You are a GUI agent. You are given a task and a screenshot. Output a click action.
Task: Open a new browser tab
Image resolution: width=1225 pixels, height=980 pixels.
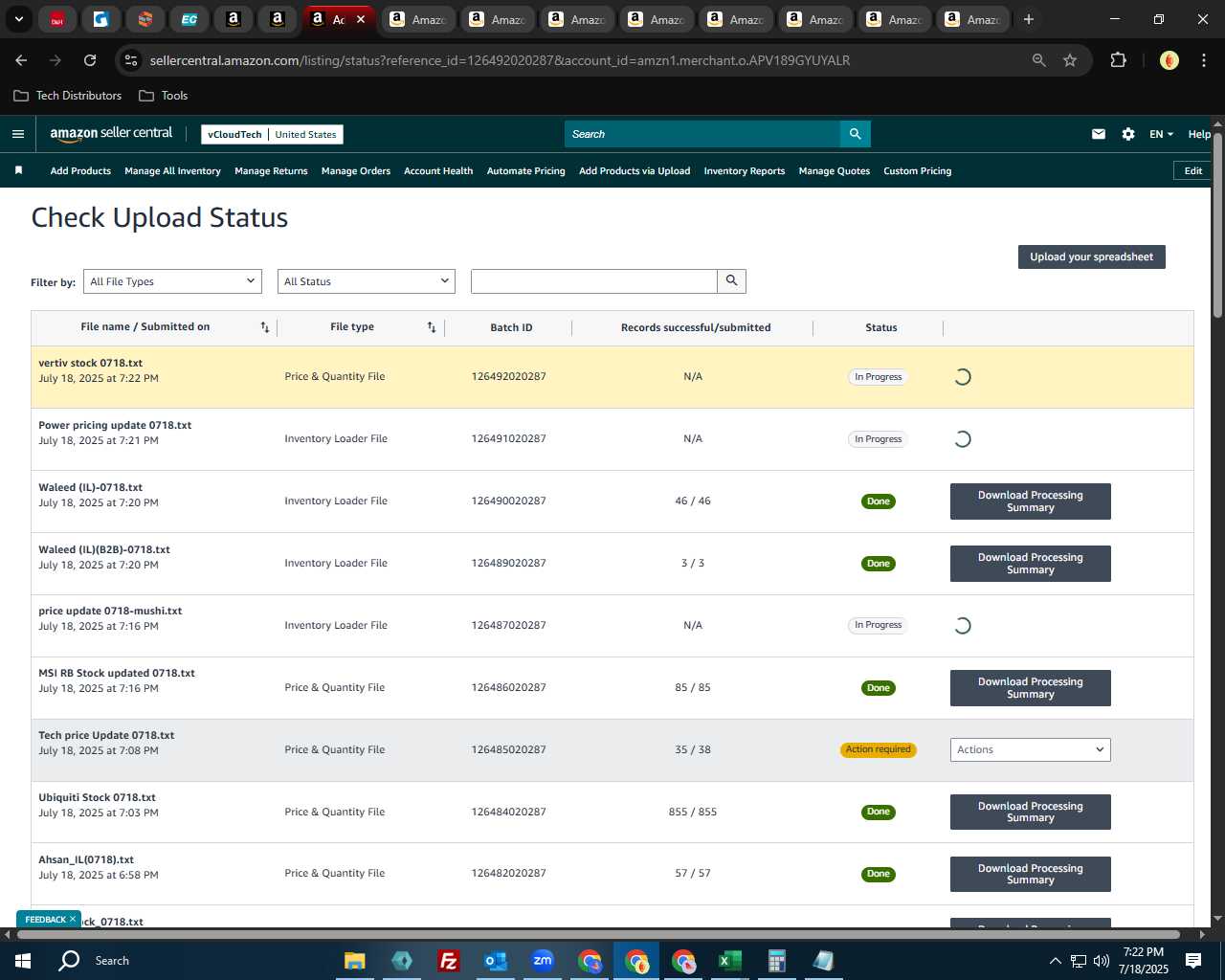click(1029, 19)
